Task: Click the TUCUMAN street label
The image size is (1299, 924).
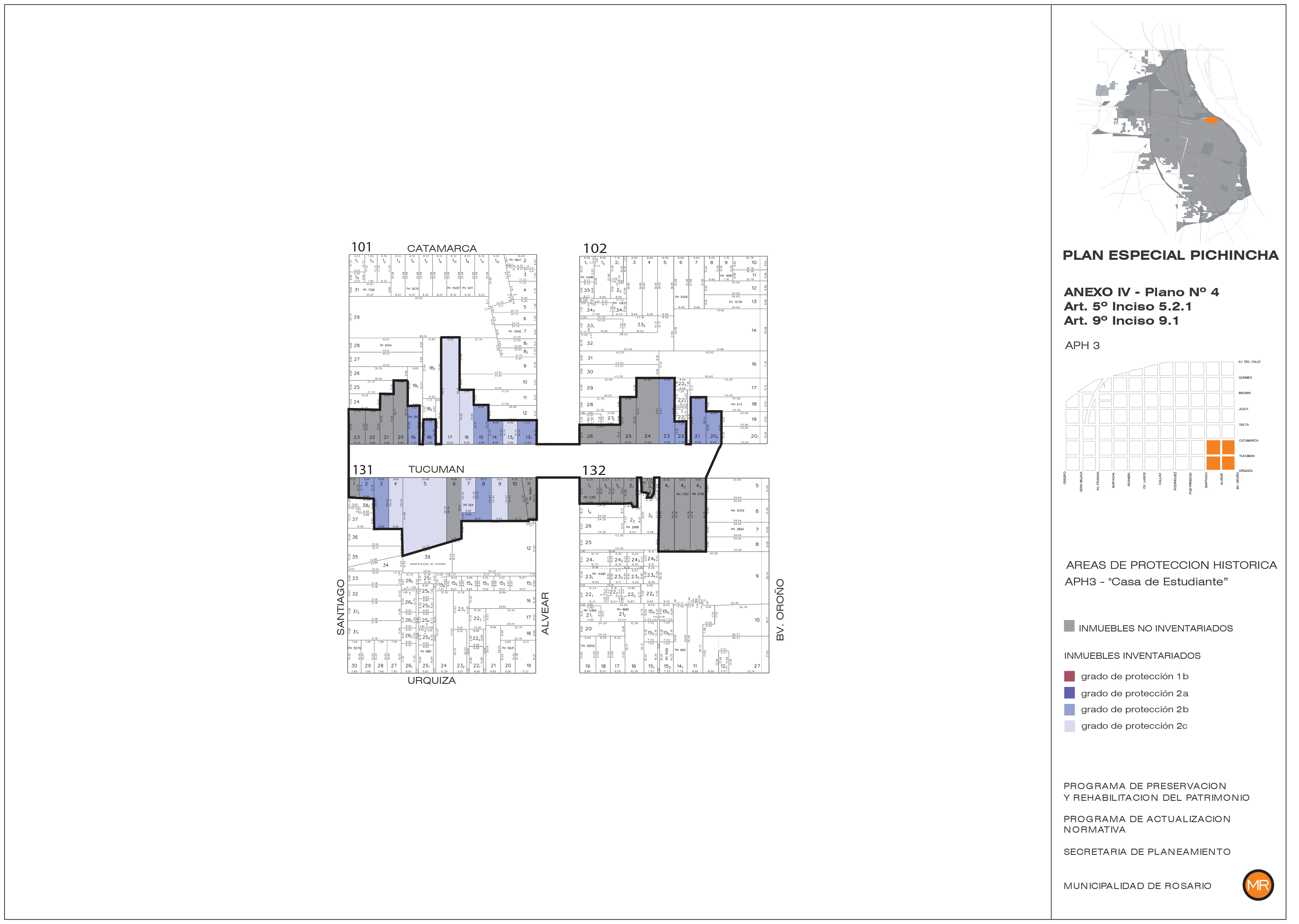Action: tap(436, 469)
